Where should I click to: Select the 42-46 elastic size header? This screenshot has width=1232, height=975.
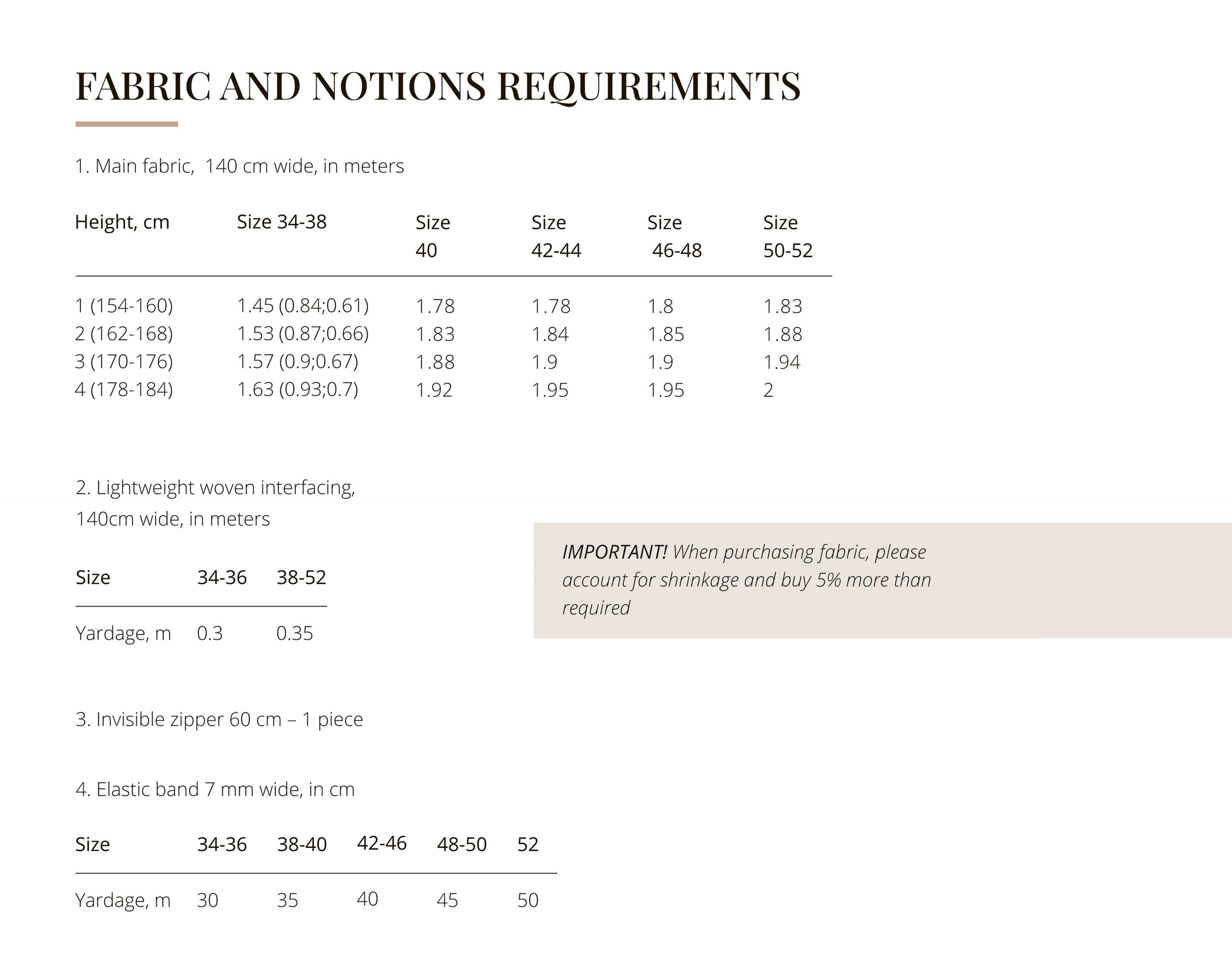point(382,843)
